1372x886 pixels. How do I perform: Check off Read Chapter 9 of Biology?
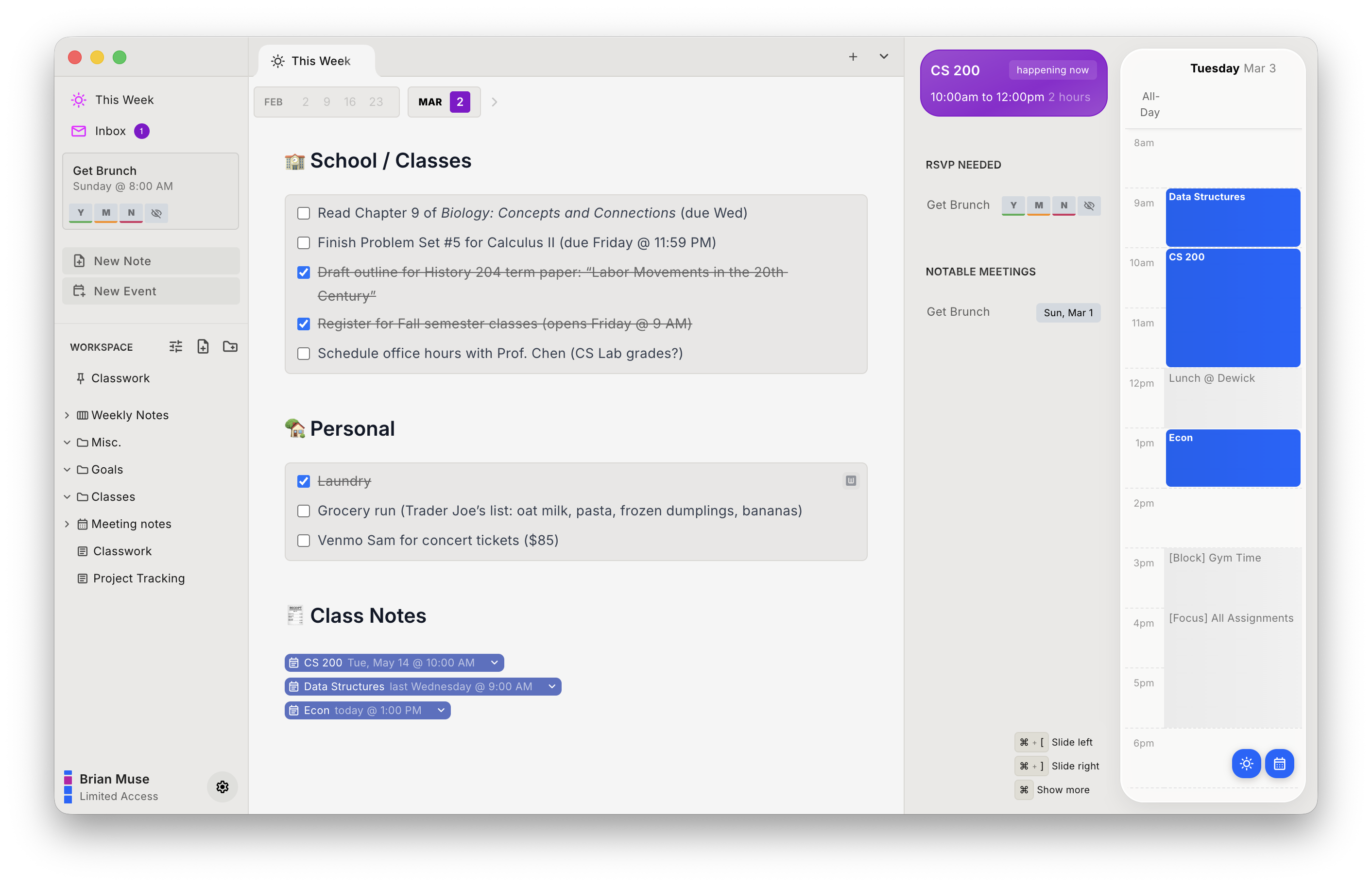[304, 213]
